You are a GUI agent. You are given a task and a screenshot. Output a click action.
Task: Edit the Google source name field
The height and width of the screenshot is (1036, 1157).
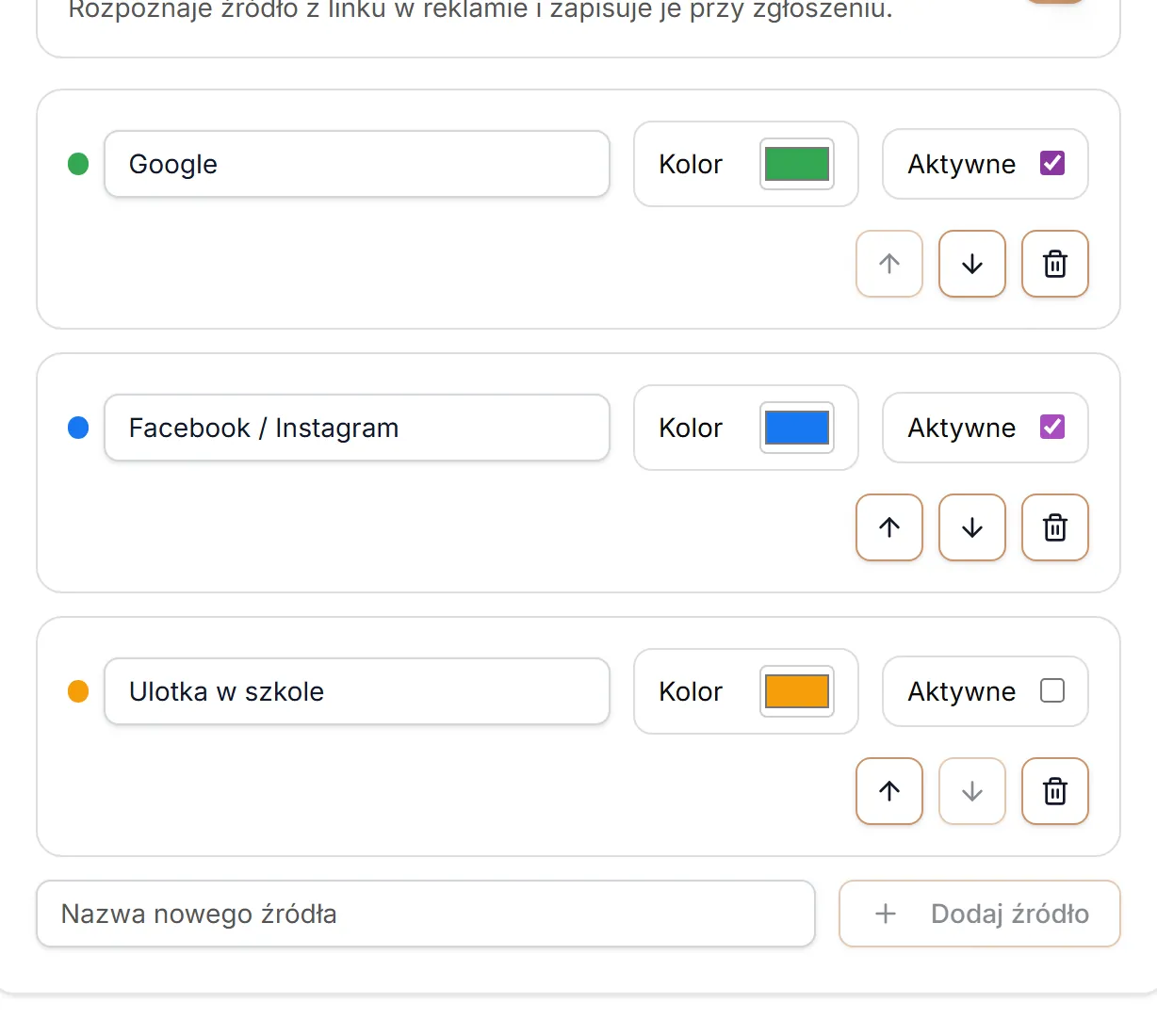pyautogui.click(x=357, y=164)
